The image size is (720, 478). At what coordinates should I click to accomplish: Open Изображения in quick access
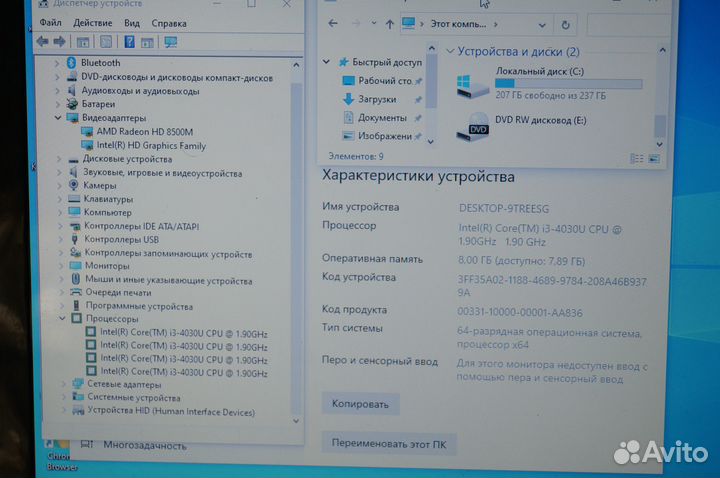(x=385, y=136)
